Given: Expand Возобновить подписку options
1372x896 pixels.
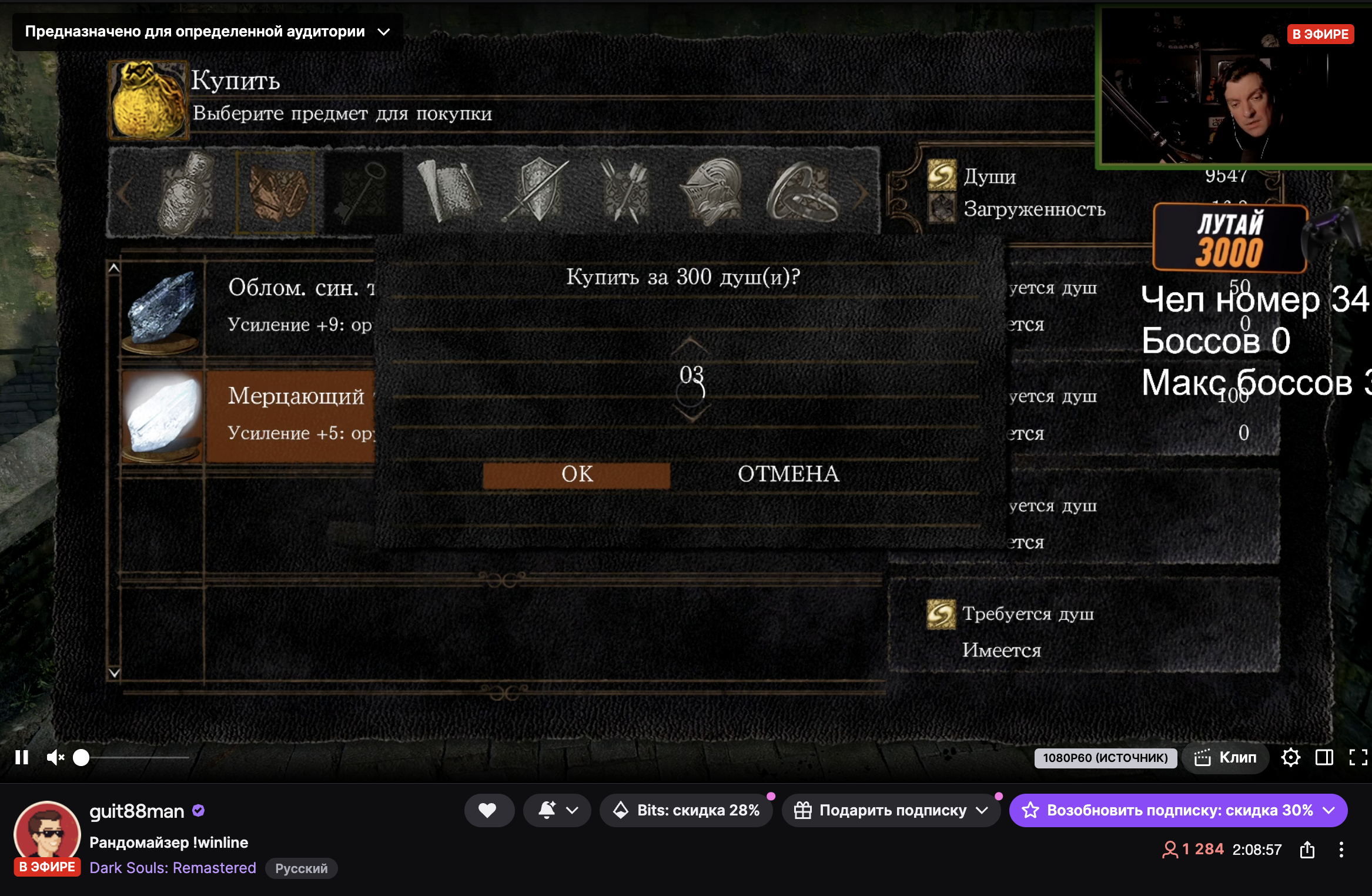Looking at the screenshot, I should 1179,810.
